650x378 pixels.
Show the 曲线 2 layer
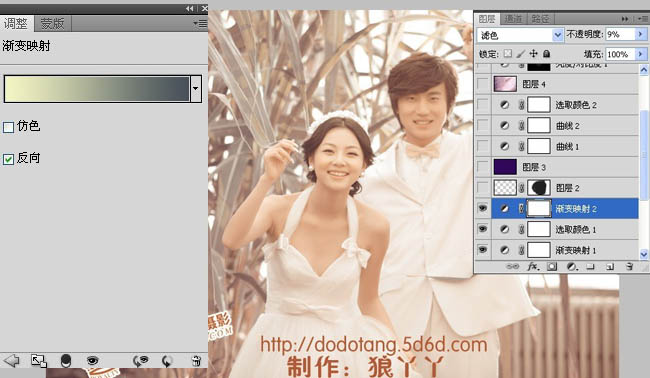(483, 125)
